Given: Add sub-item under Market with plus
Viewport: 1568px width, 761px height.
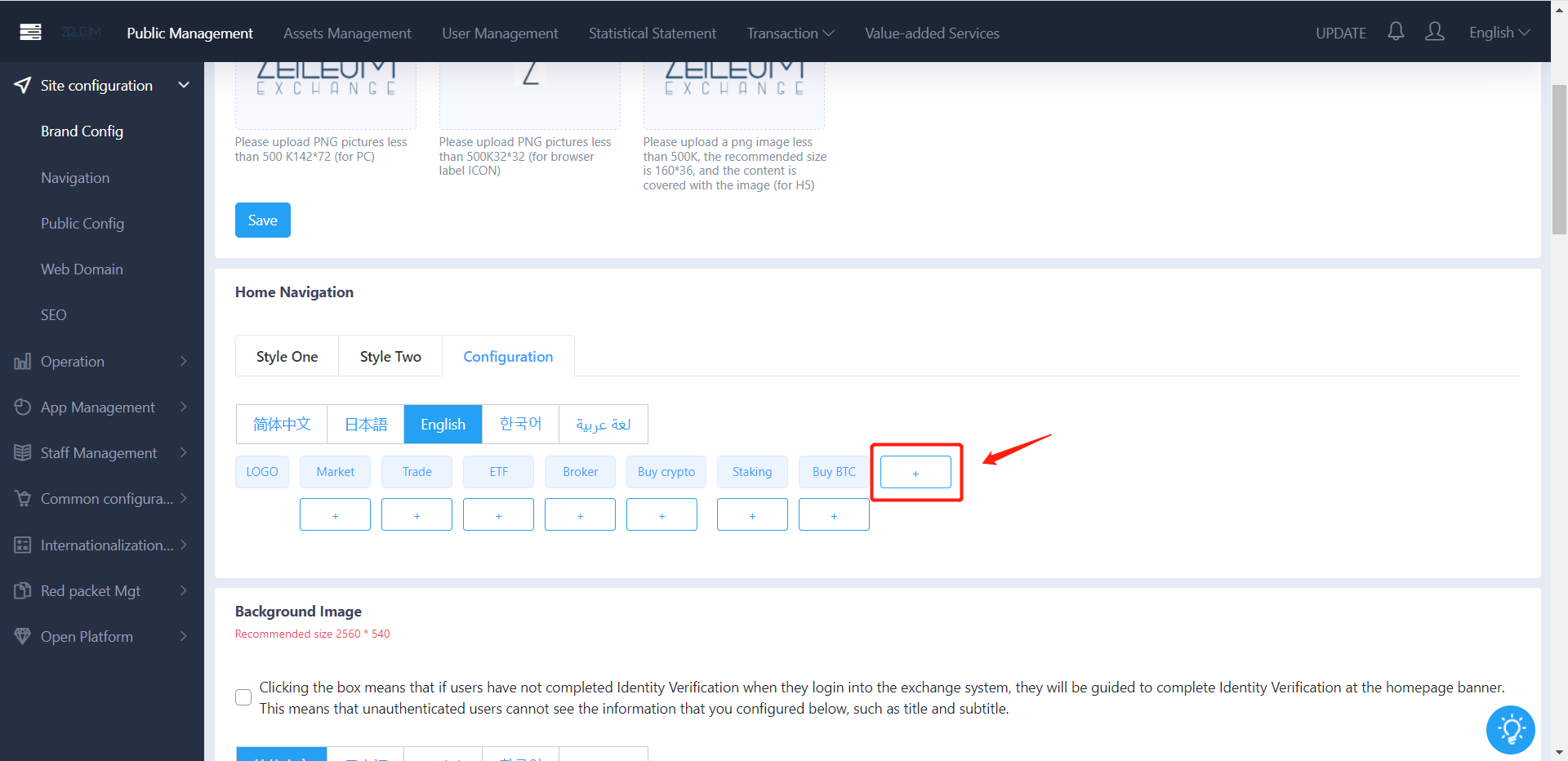Looking at the screenshot, I should pos(335,514).
